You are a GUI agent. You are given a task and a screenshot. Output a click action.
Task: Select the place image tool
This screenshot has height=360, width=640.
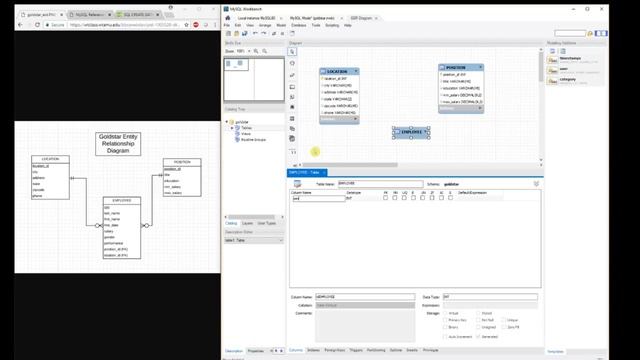pyautogui.click(x=292, y=107)
